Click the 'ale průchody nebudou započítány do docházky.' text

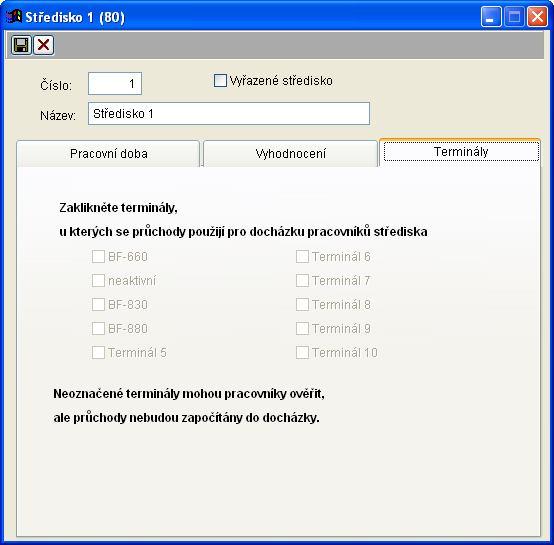coord(186,418)
